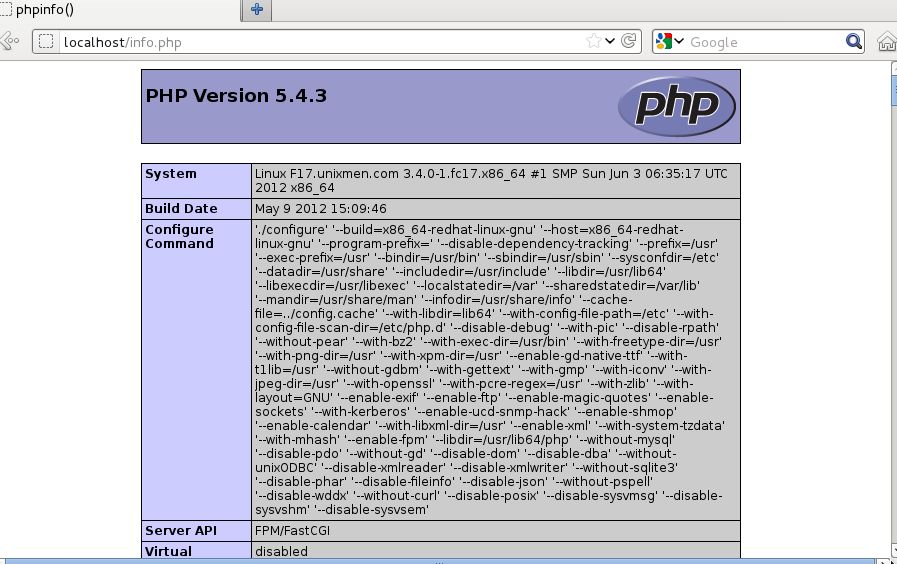Click the PHP logo image

pyautogui.click(x=677, y=106)
